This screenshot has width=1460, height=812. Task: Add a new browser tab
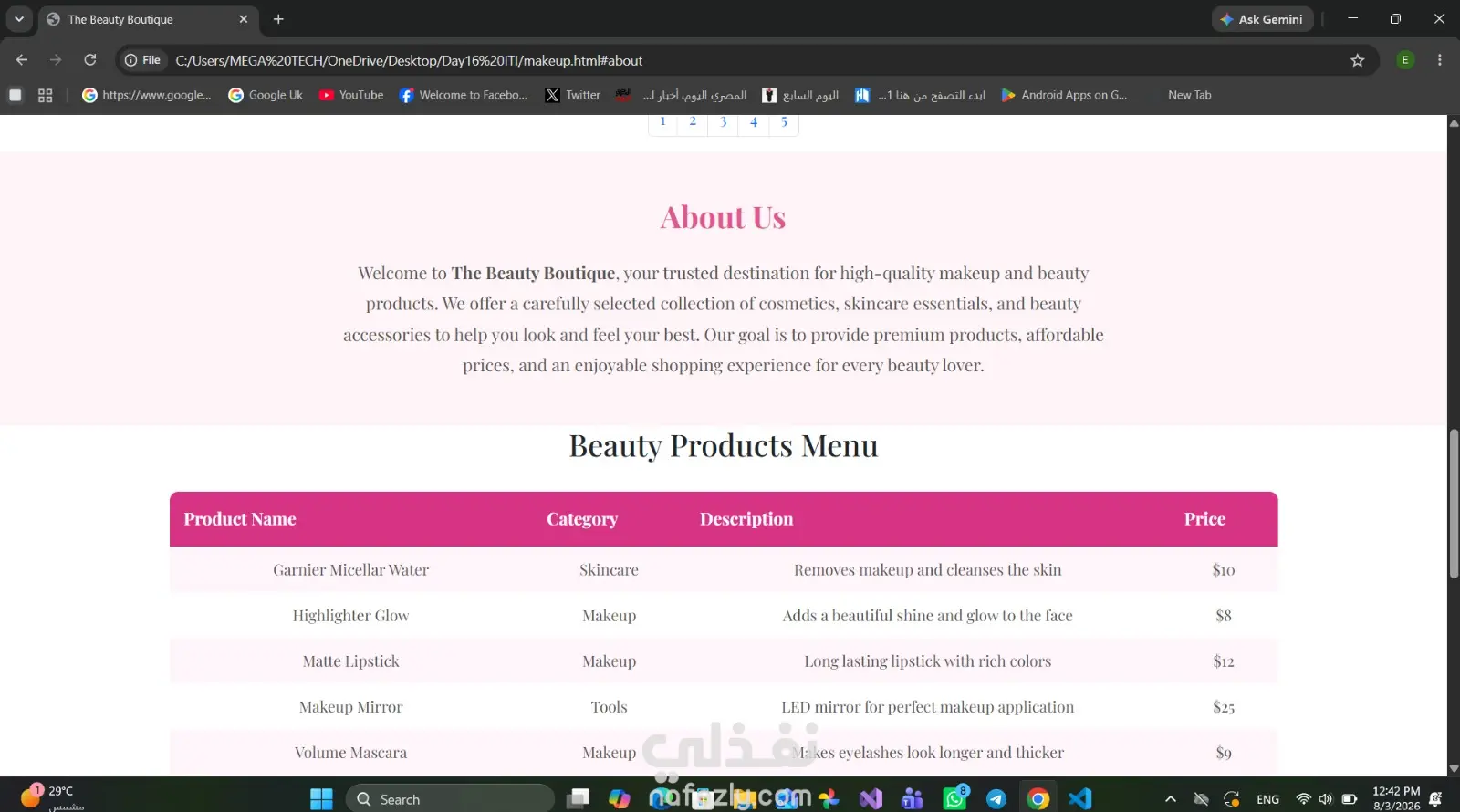pyautogui.click(x=278, y=19)
